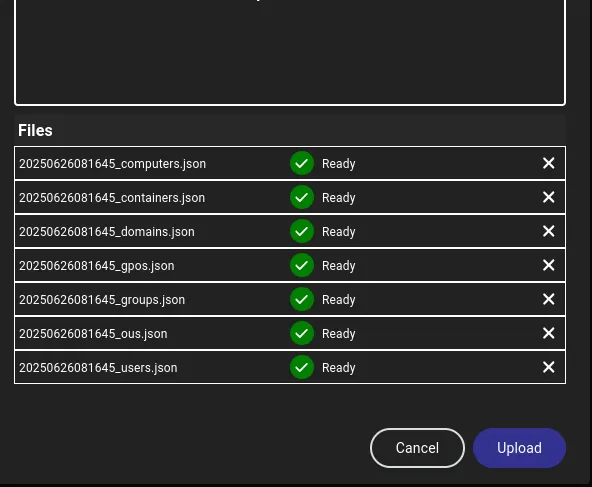This screenshot has width=592, height=487.
Task: Click the green checkmark for gpos.json
Action: (x=302, y=265)
